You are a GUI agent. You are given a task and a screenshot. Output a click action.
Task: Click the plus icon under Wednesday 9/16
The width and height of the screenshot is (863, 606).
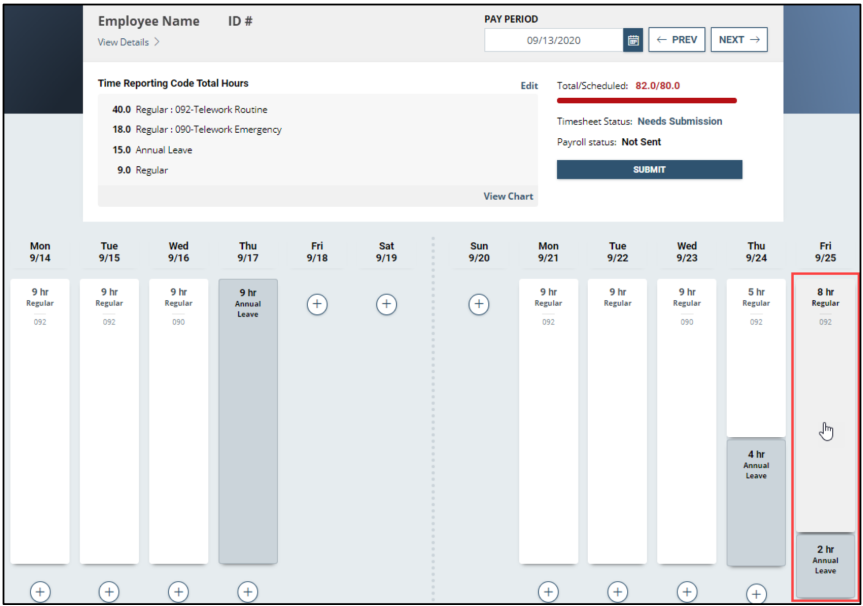[x=178, y=591]
